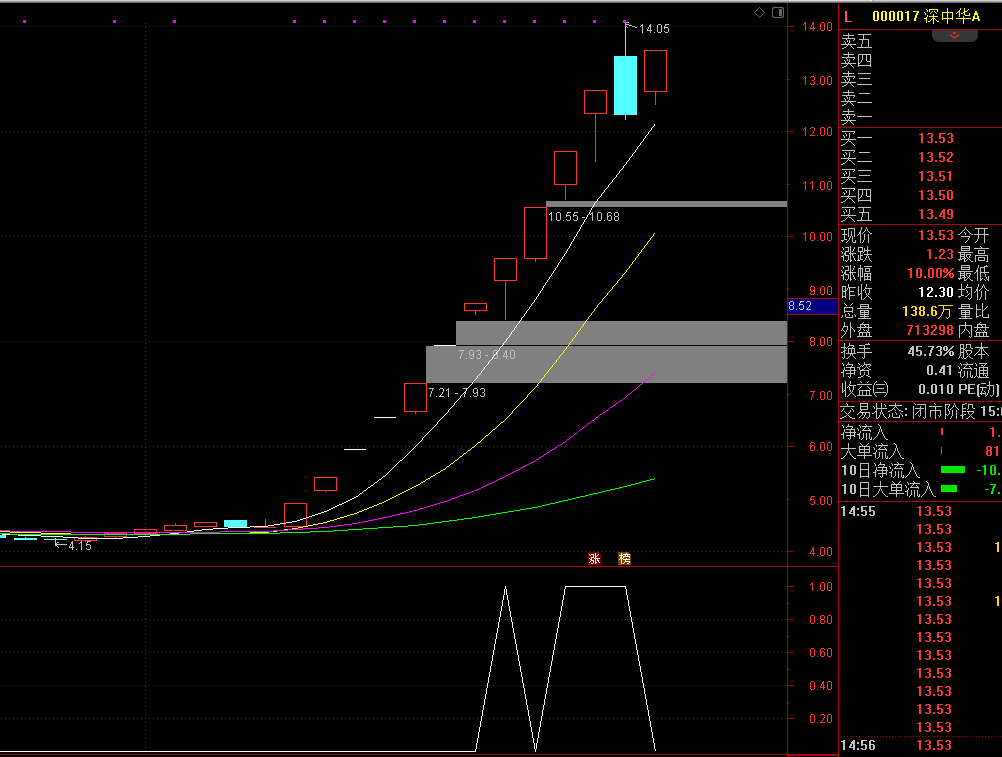1002x757 pixels.
Task: Click the 涨幅 value 10.00%
Action: (930, 273)
